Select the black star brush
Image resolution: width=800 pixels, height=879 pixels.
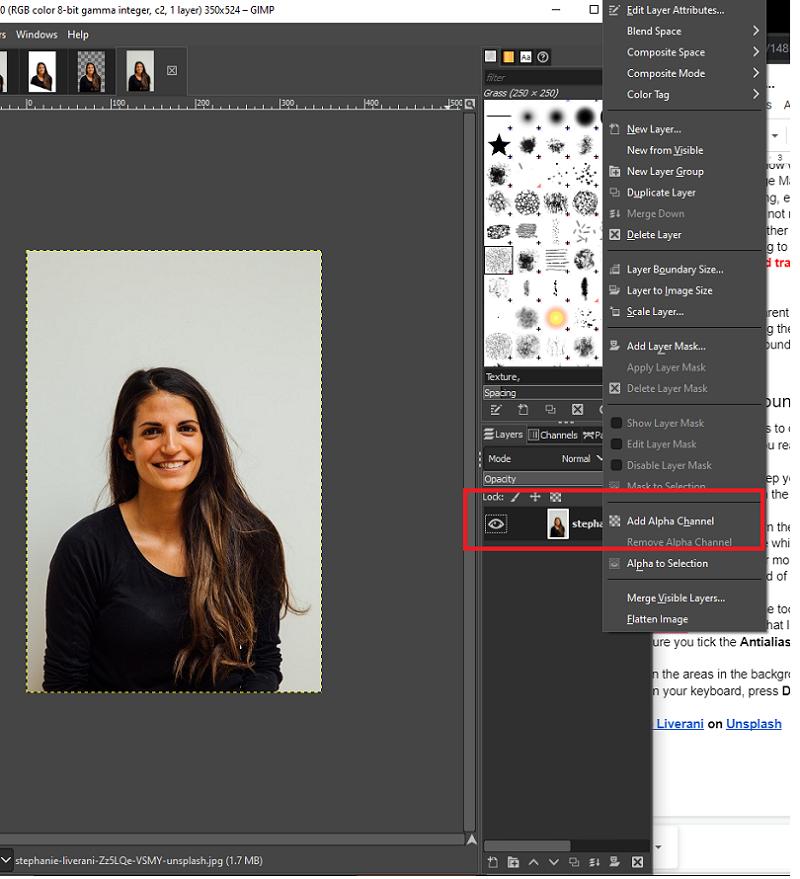(x=499, y=146)
